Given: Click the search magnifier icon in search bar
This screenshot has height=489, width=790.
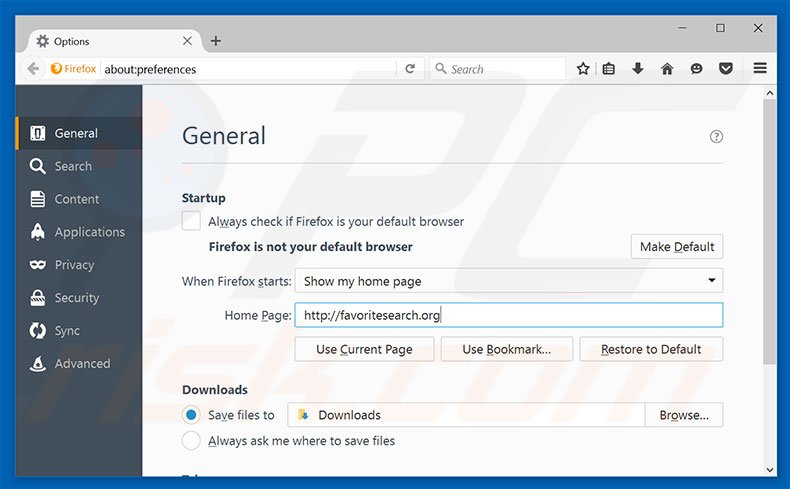Looking at the screenshot, I should pos(440,68).
